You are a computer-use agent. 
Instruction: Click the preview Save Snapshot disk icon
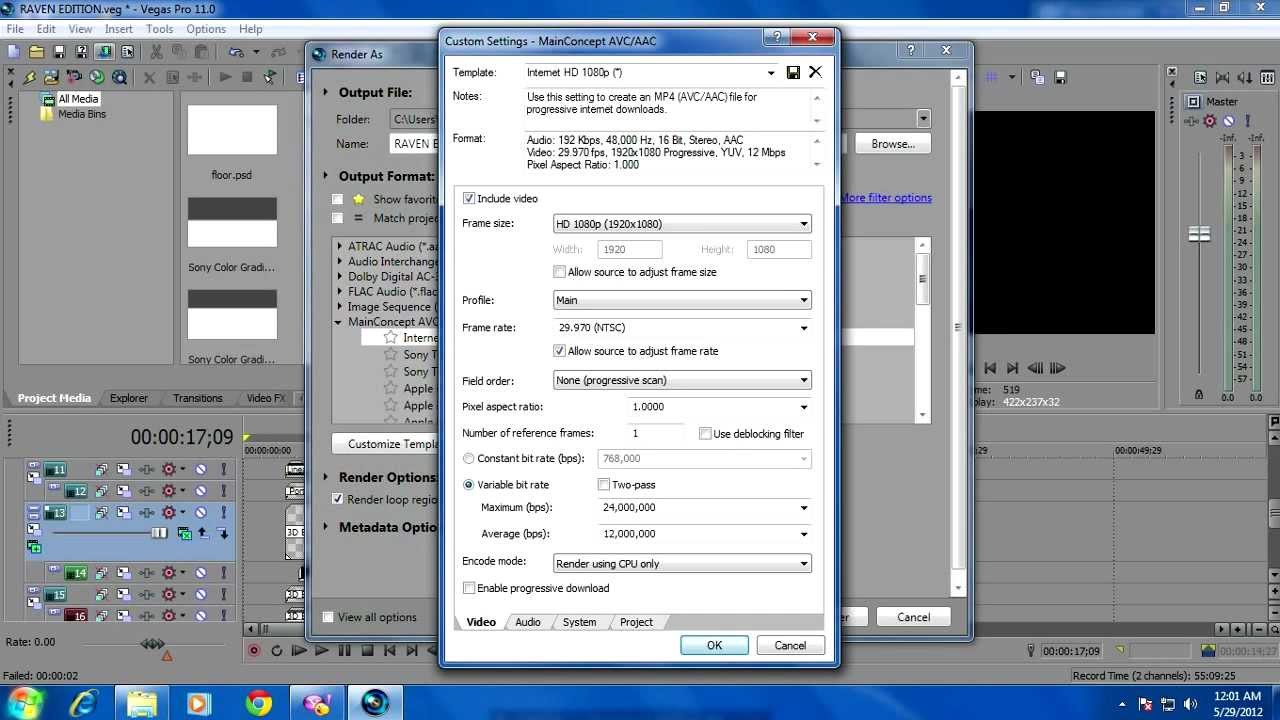(x=1059, y=77)
